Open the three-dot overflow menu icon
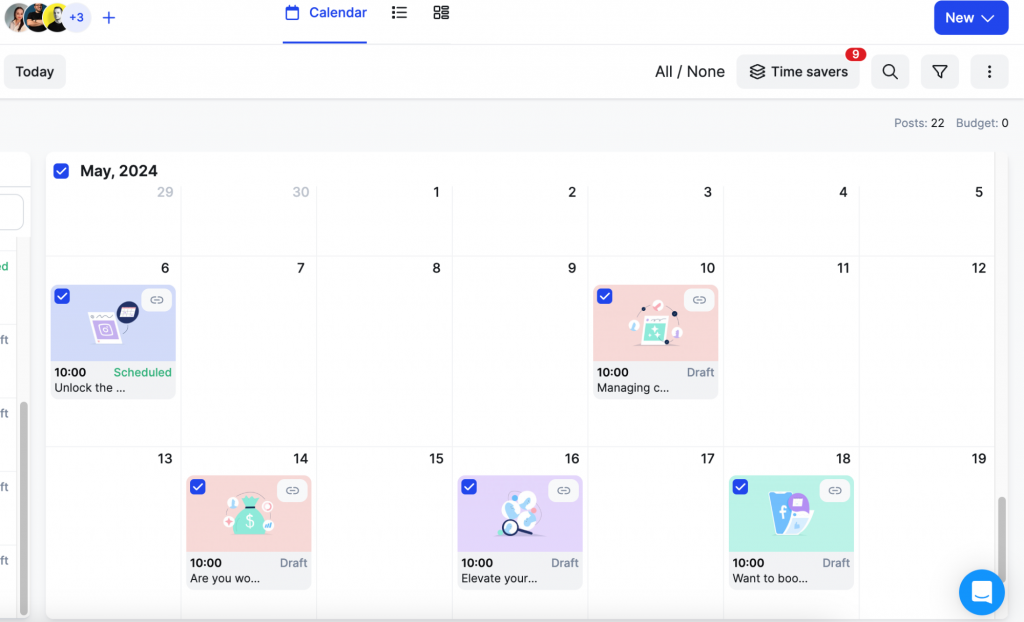 989,71
